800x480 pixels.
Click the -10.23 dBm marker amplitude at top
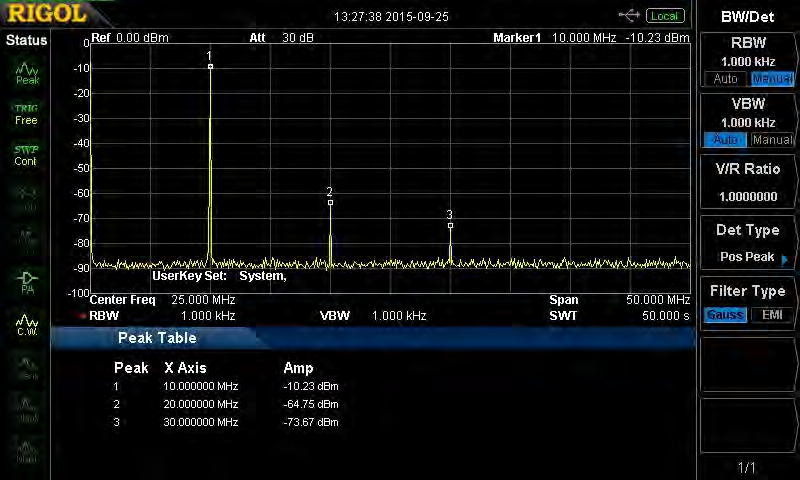click(x=657, y=38)
